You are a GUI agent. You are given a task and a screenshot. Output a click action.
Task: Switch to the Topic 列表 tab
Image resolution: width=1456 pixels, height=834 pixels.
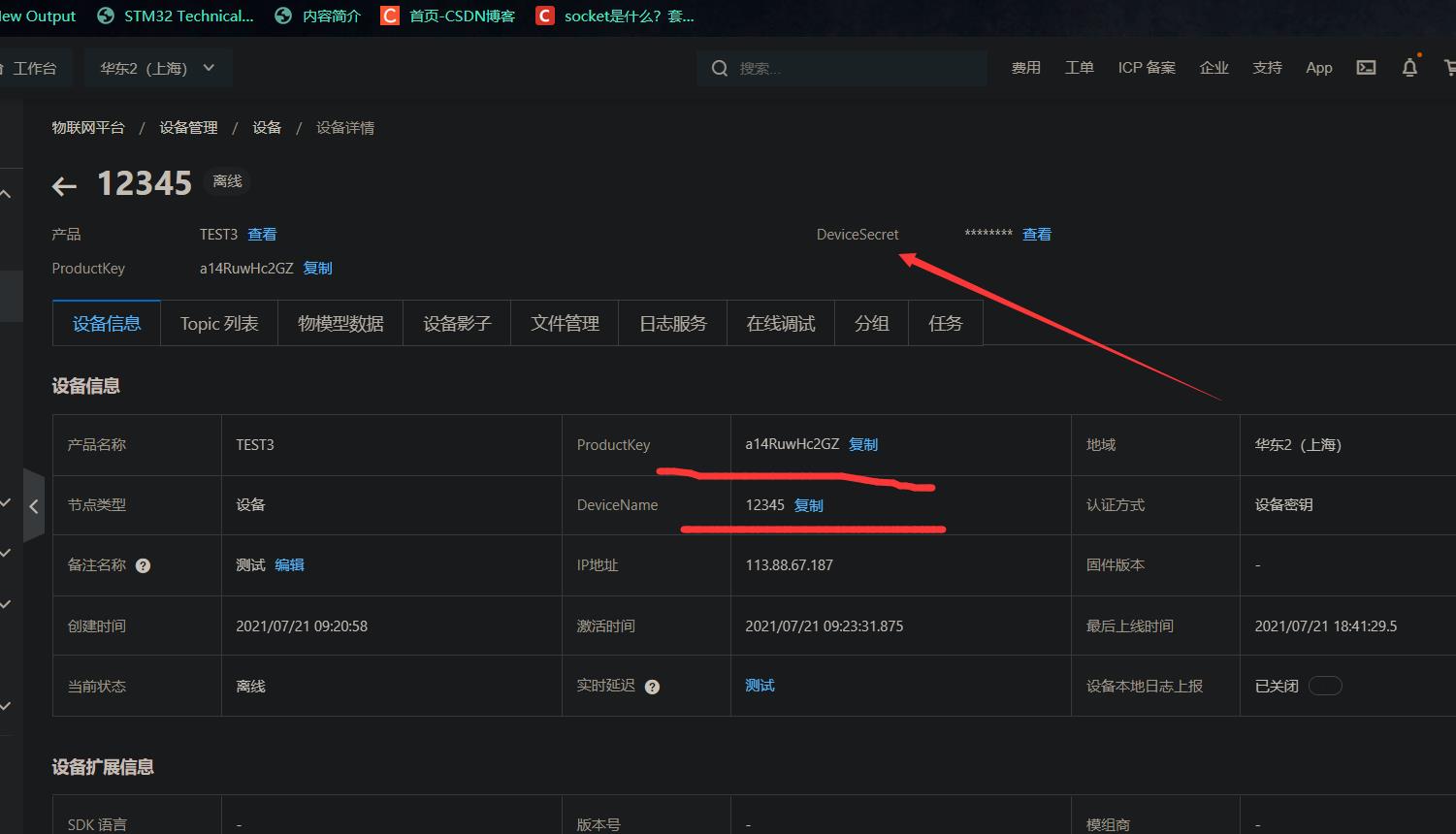click(219, 323)
